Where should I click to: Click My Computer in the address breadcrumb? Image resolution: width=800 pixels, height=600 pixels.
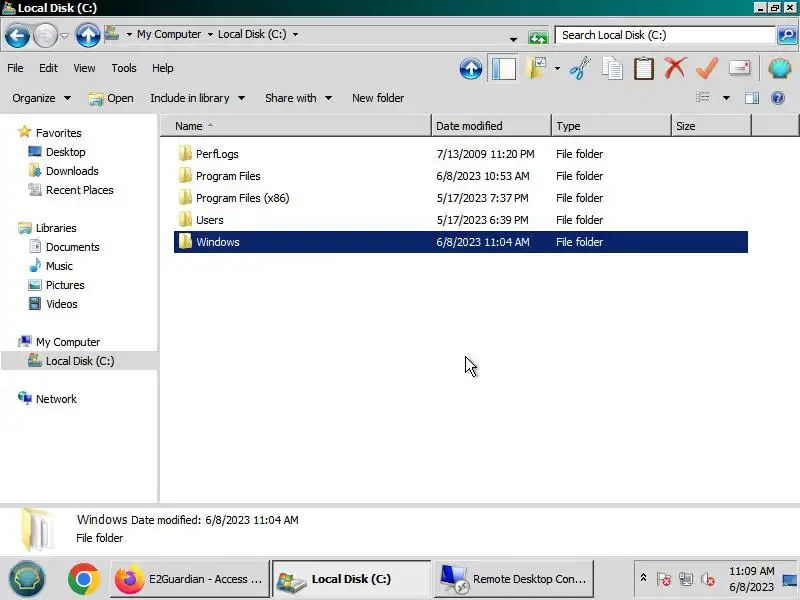[x=169, y=34]
